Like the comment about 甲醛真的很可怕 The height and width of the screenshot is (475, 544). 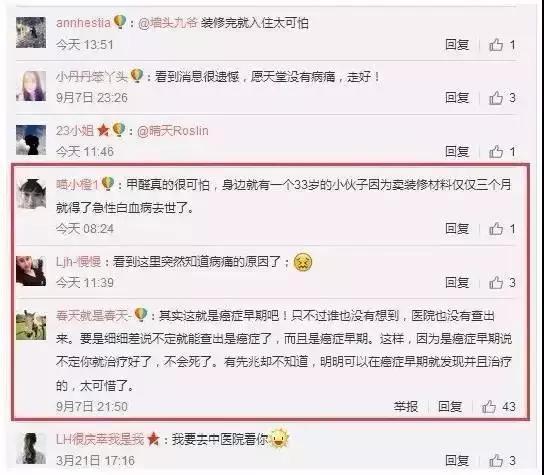[x=496, y=229]
